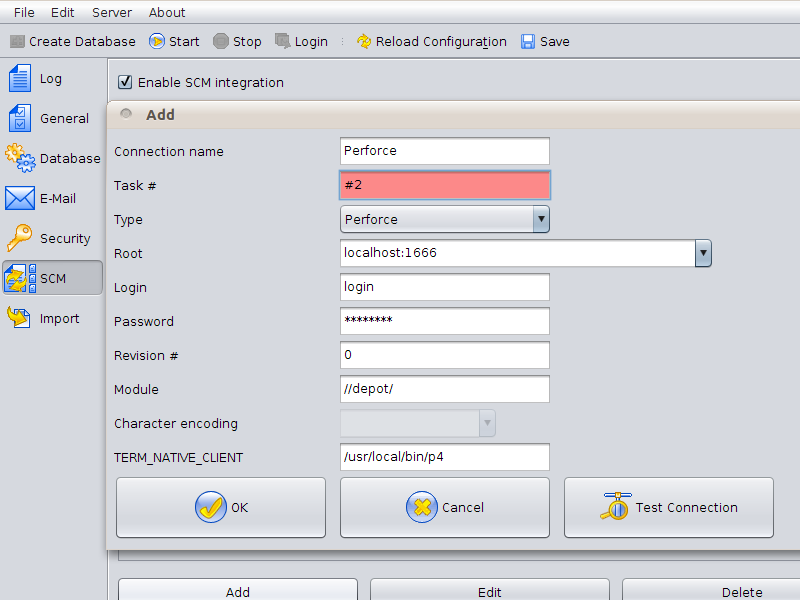
Task: Open the General settings icon
Action: click(x=20, y=118)
